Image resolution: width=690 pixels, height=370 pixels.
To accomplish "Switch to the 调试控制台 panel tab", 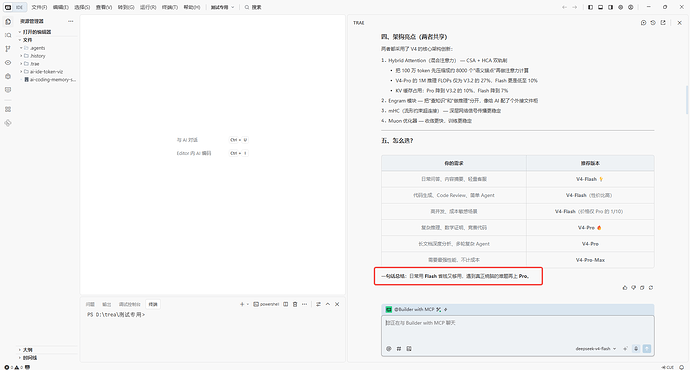I will click(x=129, y=304).
